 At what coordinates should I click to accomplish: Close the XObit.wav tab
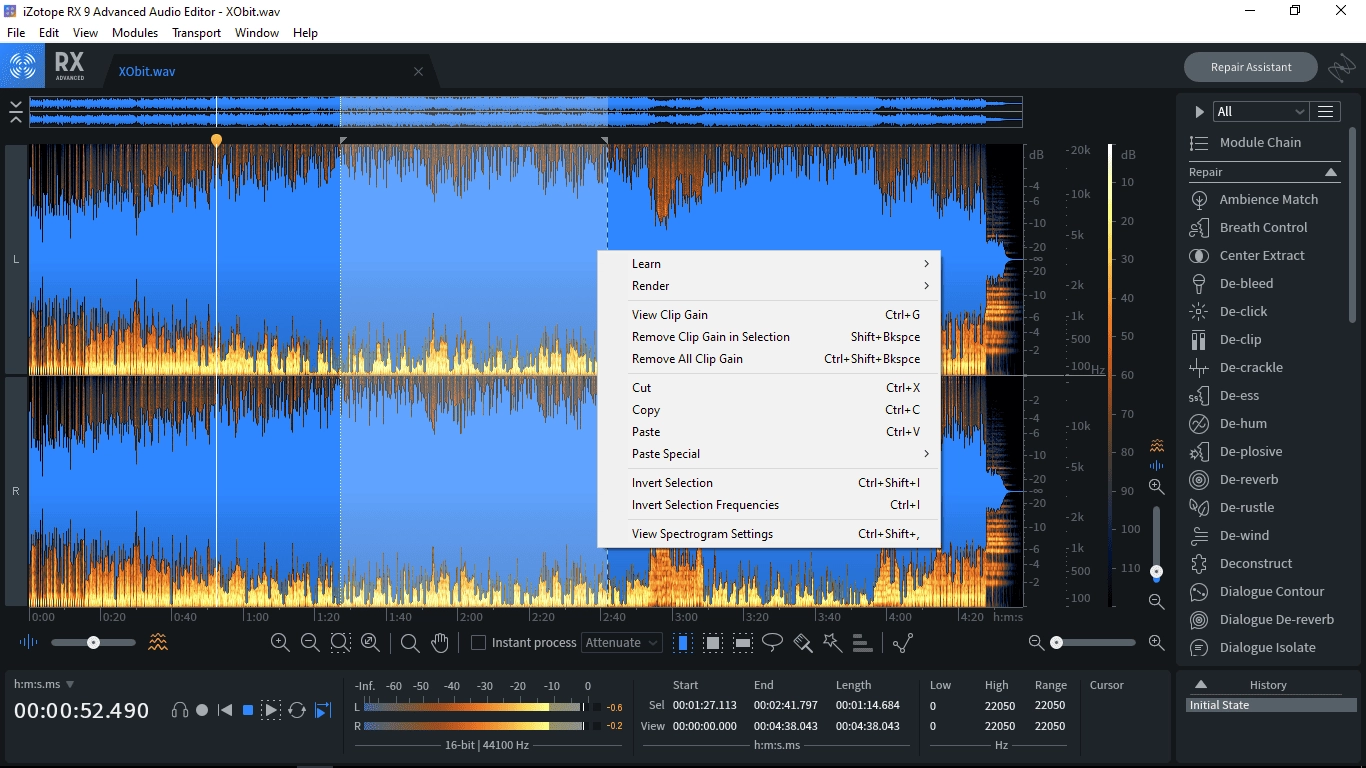(418, 72)
